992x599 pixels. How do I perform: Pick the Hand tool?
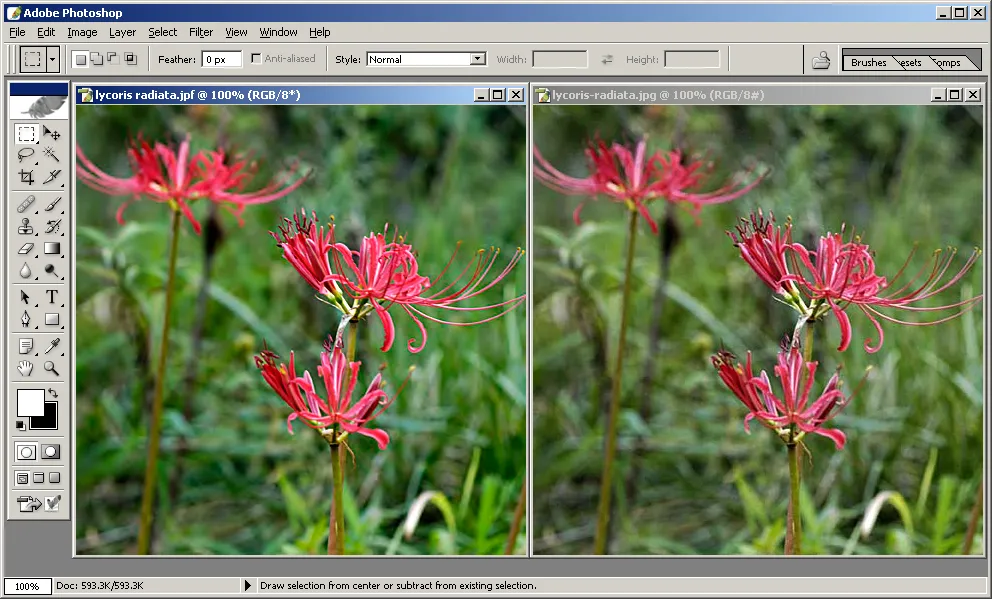pos(26,369)
